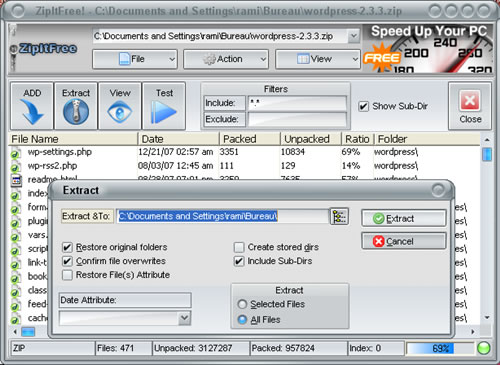Disable Restore original folders checkbox
500x365 pixels.
pos(67,247)
